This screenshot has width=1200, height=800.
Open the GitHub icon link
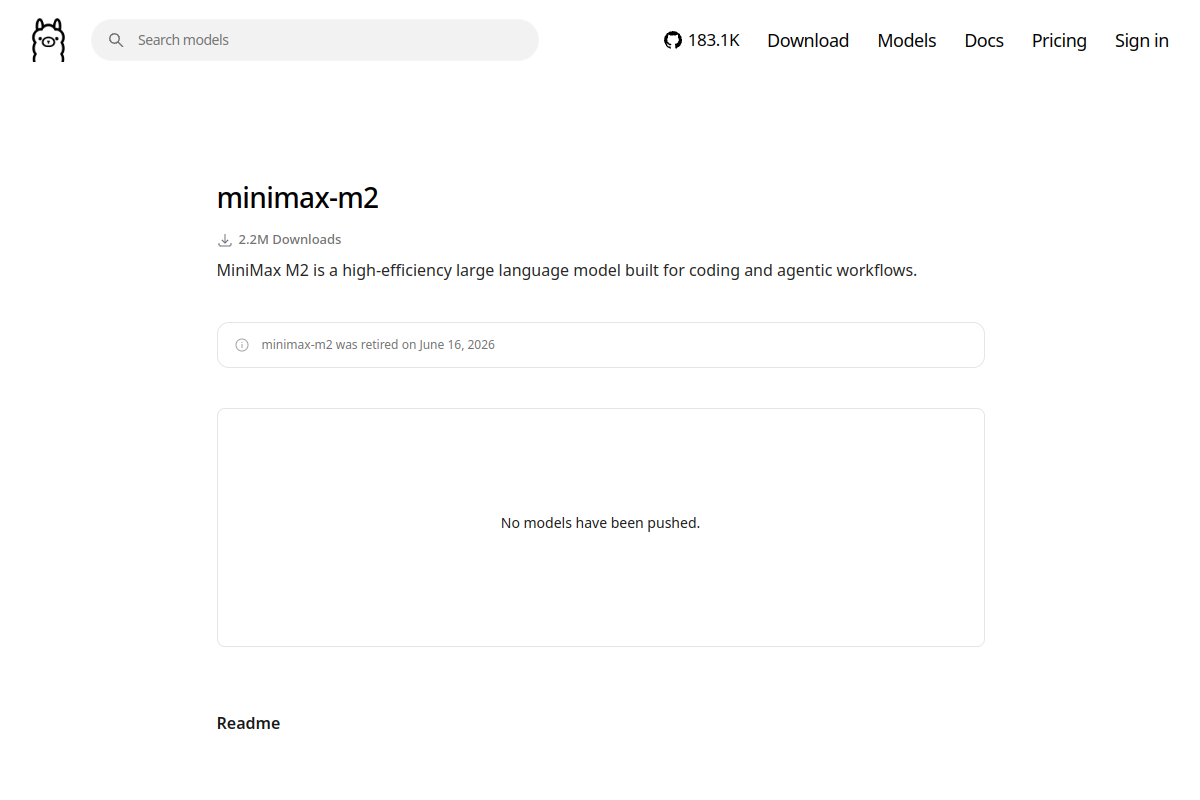tap(673, 40)
